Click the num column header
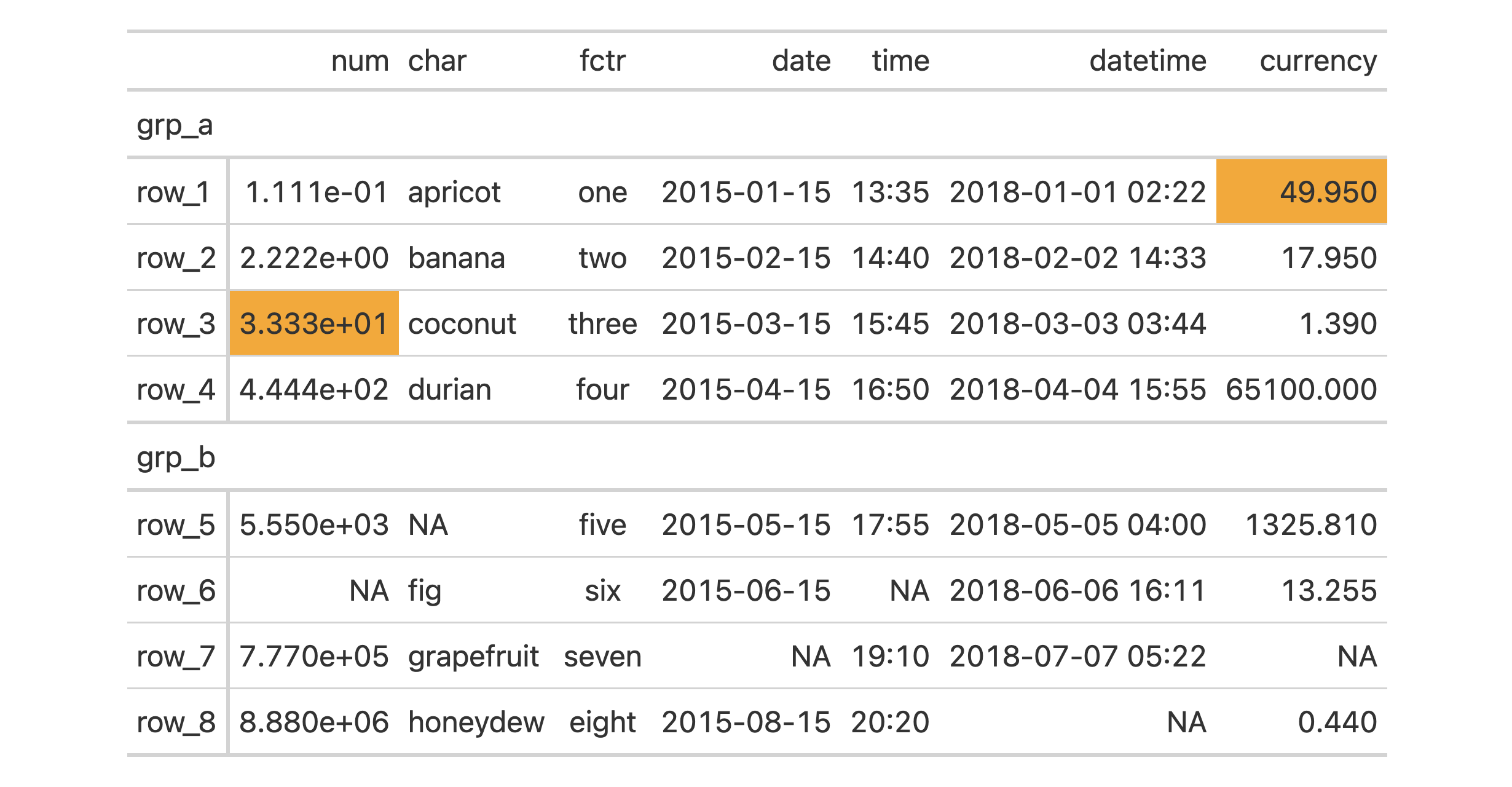Screen dimensions: 1512x787 coord(360,61)
